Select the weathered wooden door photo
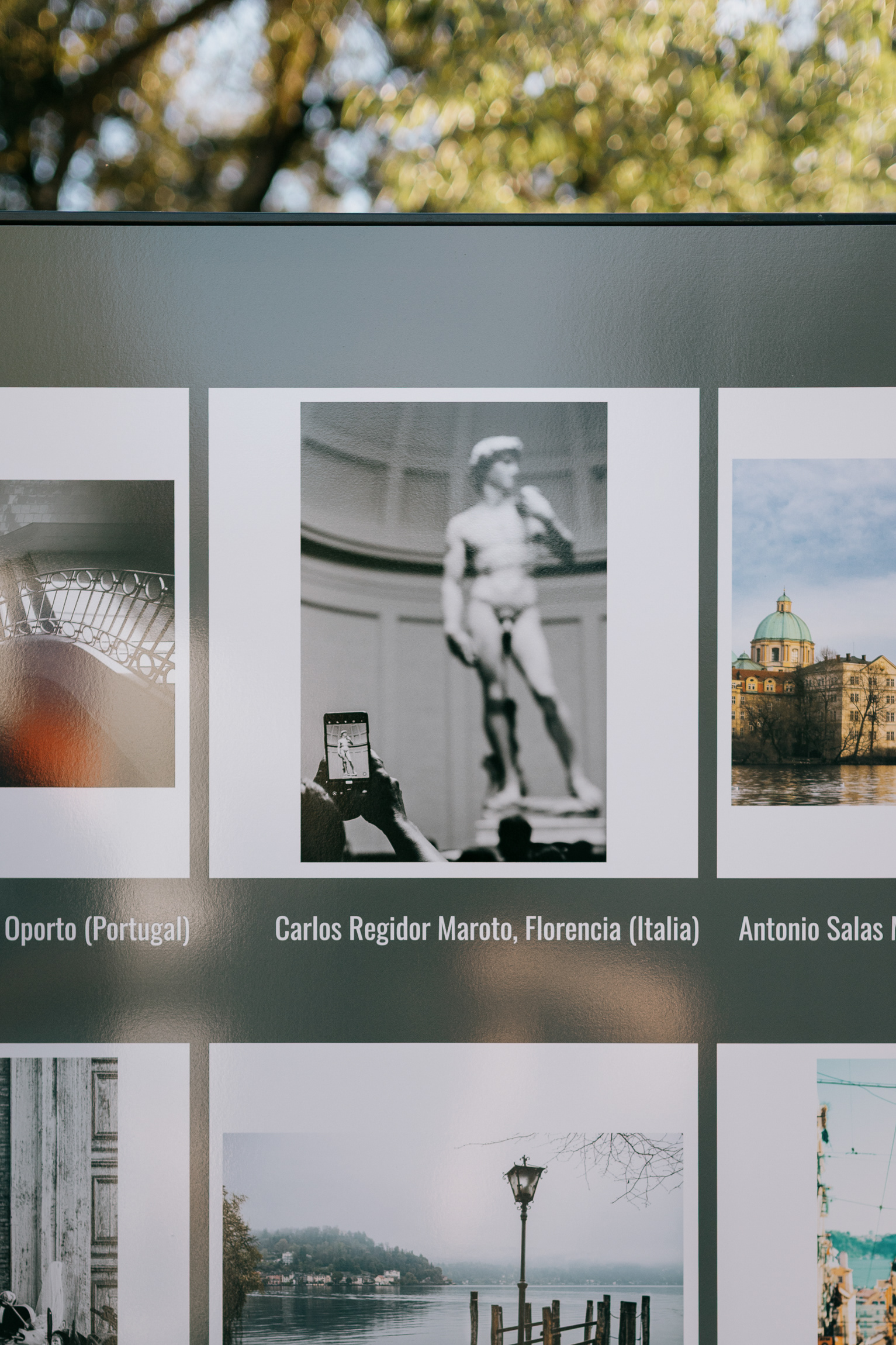 pos(58,1201)
